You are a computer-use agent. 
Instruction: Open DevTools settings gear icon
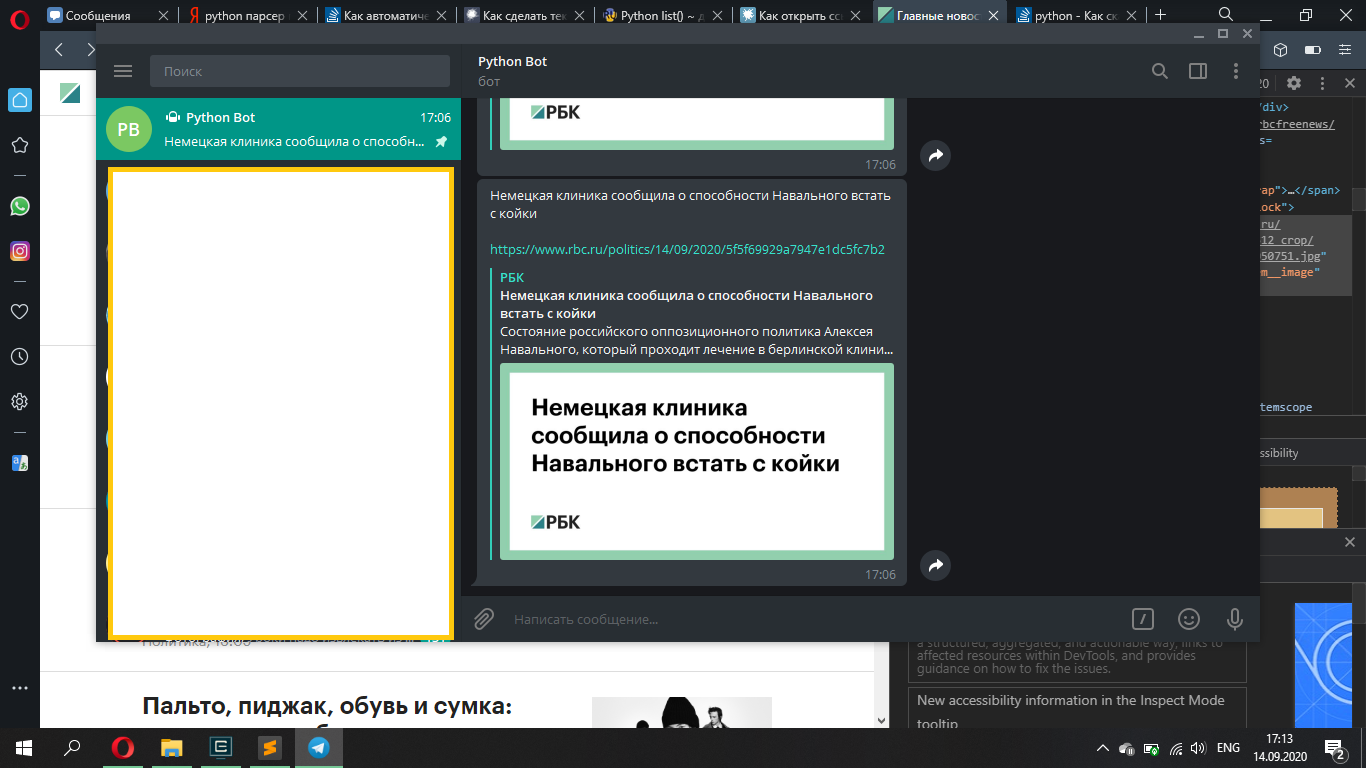click(1294, 84)
